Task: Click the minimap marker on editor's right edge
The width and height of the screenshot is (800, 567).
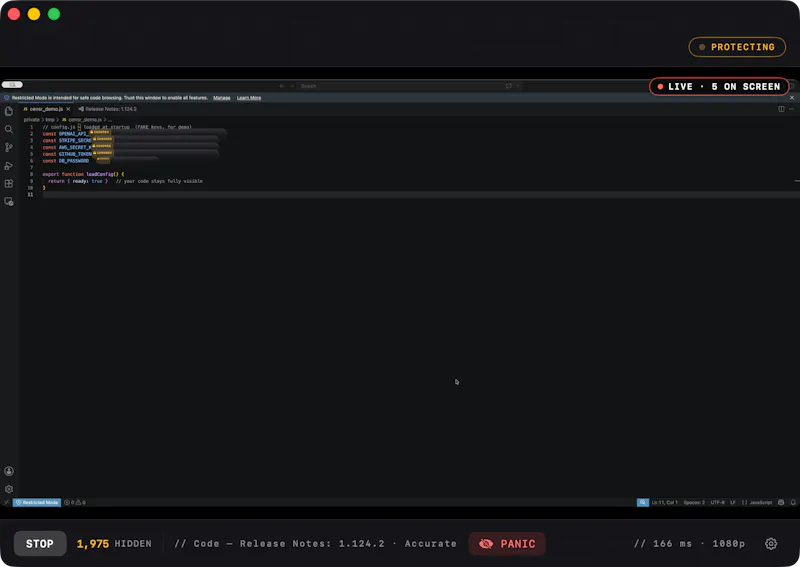Action: click(x=797, y=181)
